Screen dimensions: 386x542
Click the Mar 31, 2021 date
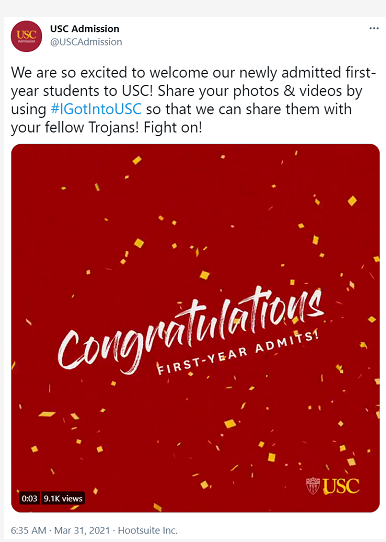[x=82, y=530]
